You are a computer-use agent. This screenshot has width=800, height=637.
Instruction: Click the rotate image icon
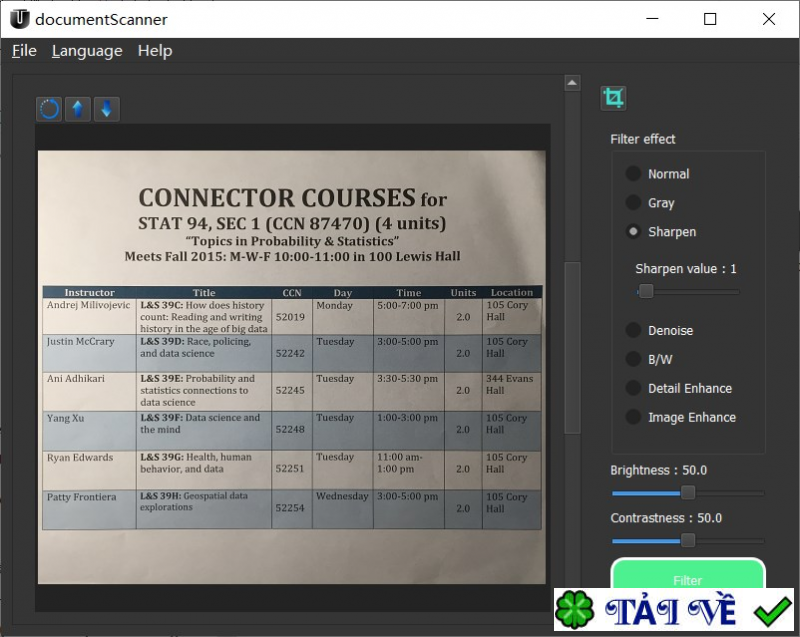click(x=49, y=109)
